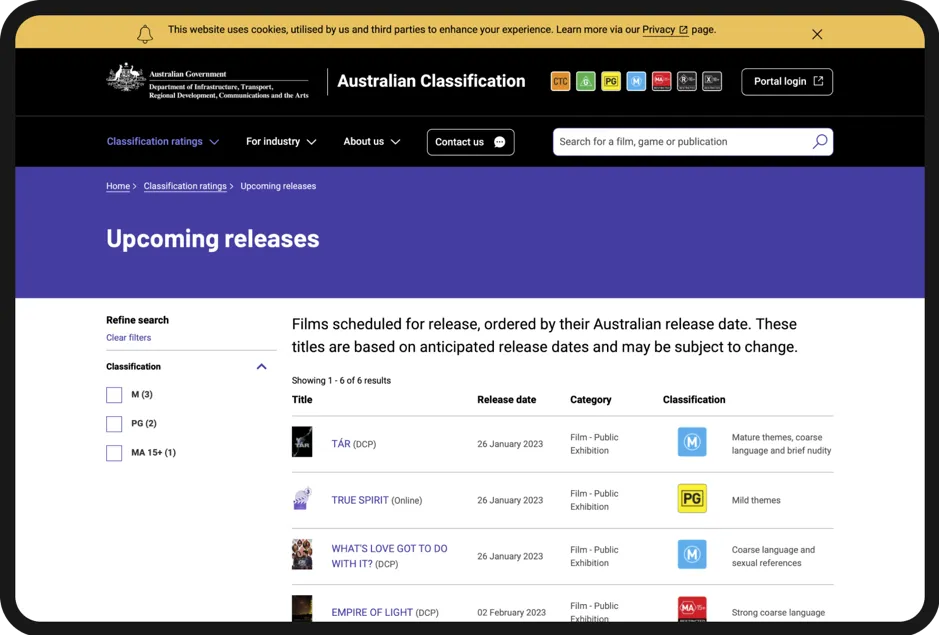Open the Portal login button
939x635 pixels.
786,81
